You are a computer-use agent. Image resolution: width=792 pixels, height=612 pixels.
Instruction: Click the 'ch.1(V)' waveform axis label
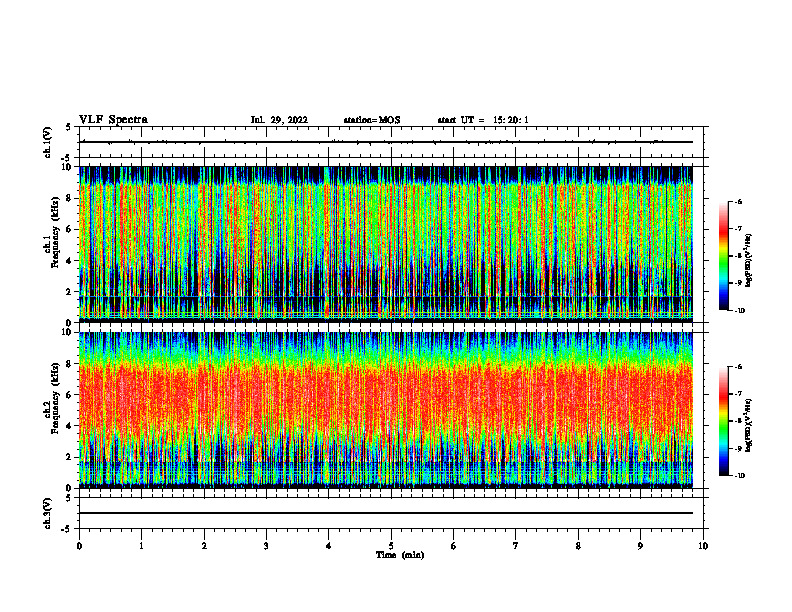(x=48, y=142)
